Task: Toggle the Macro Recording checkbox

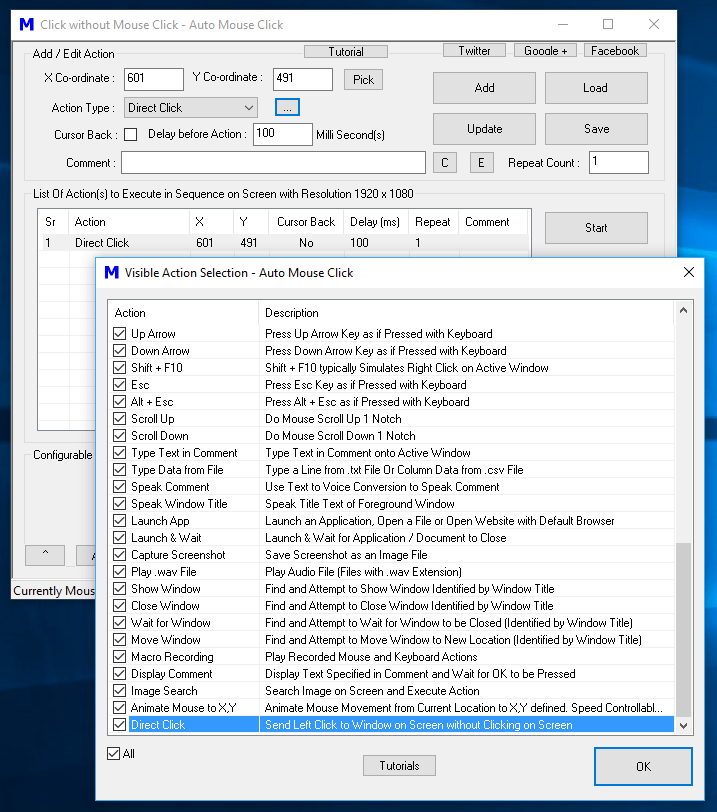Action: click(x=120, y=657)
